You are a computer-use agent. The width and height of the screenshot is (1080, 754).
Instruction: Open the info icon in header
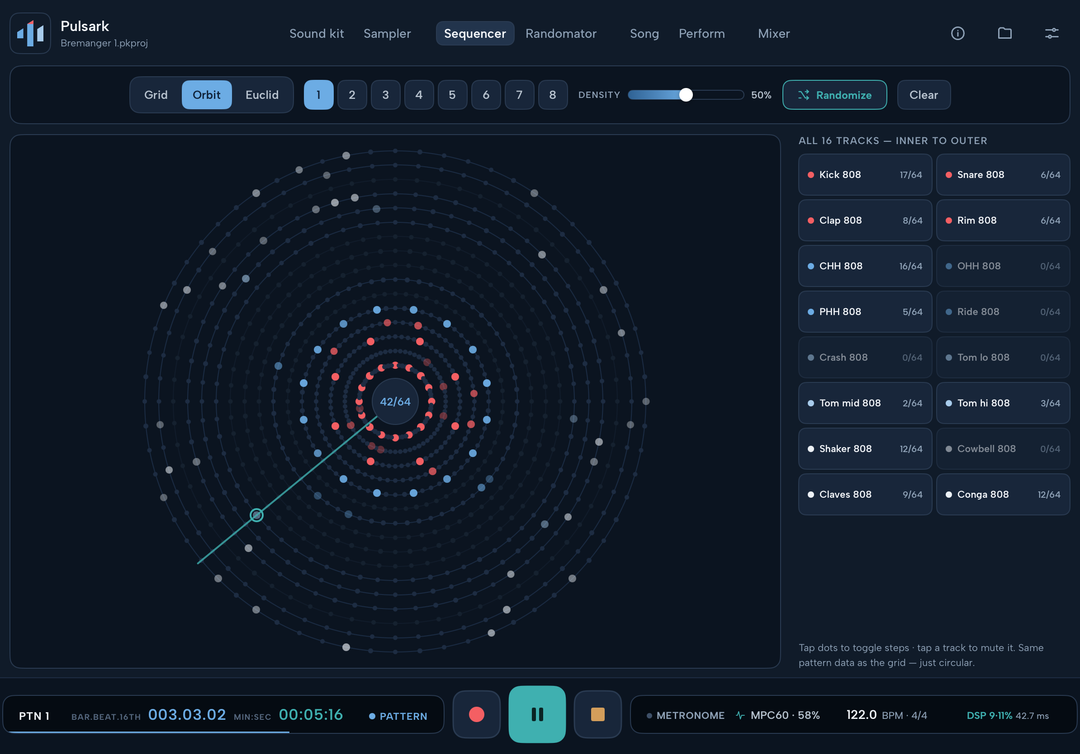[x=957, y=33]
